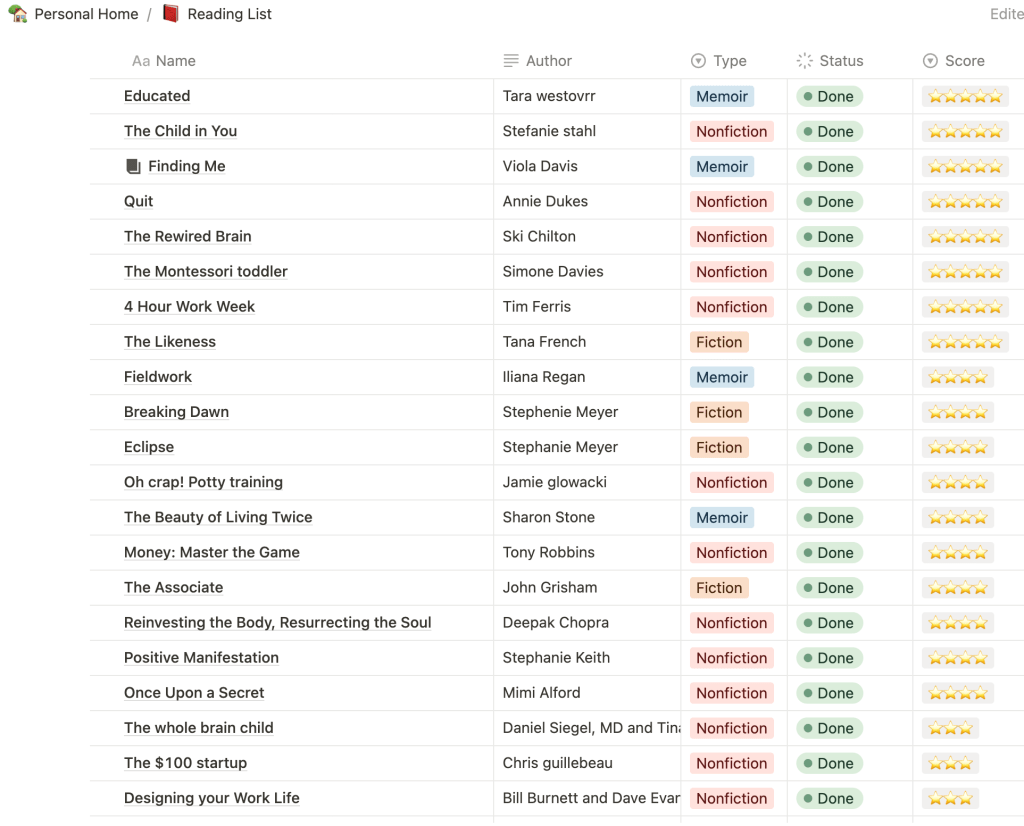Viewport: 1024px width, 826px height.
Task: Click the Finding Me page icon
Action: (x=133, y=167)
